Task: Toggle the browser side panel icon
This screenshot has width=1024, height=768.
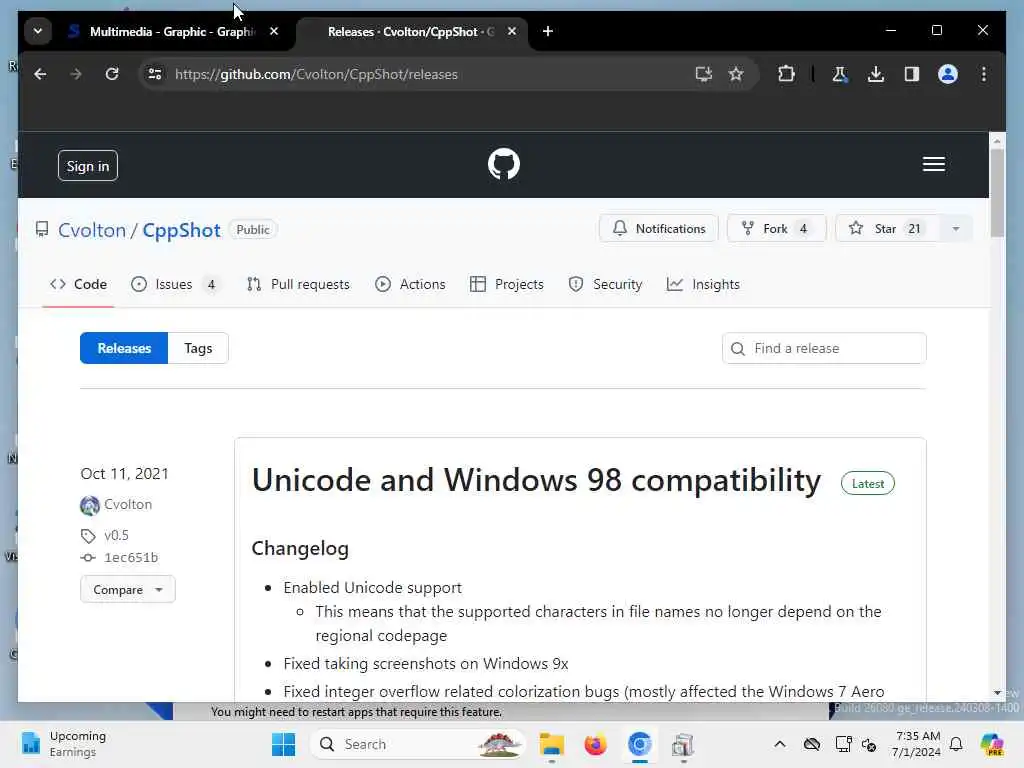Action: 912,74
